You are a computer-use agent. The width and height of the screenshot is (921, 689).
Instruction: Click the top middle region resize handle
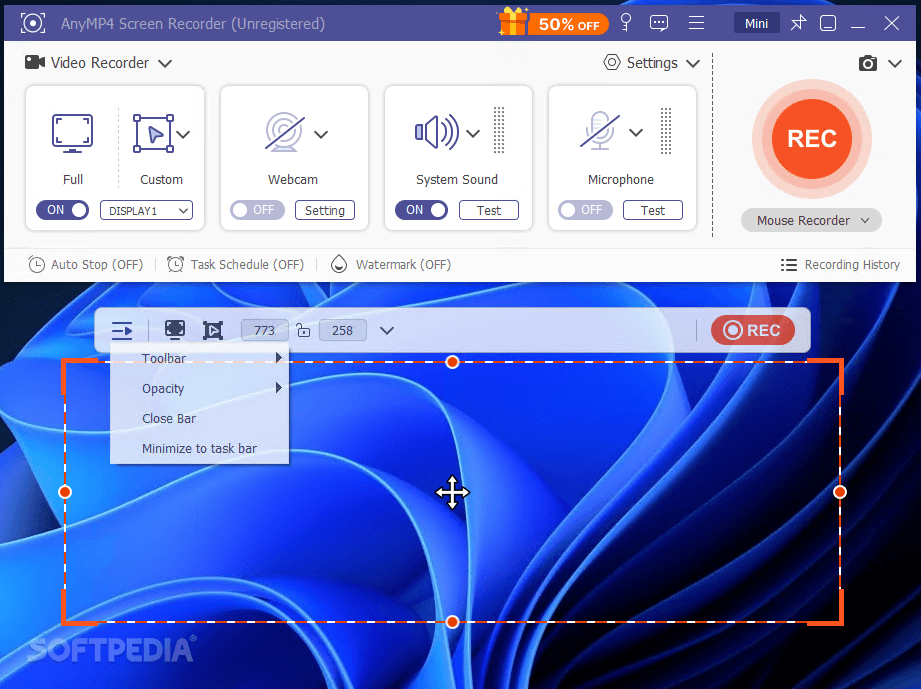452,362
